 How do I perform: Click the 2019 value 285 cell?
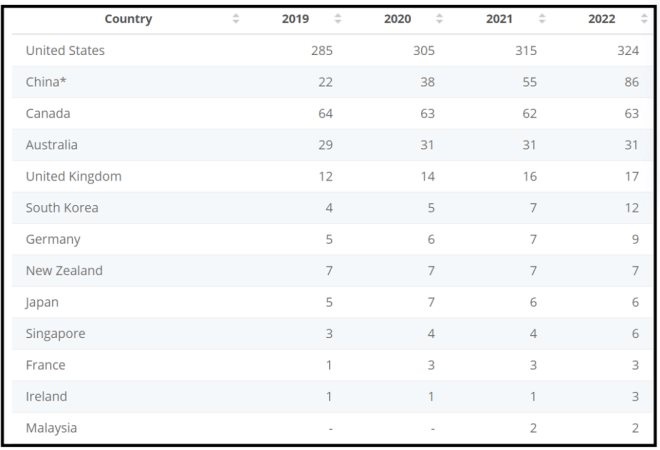click(x=321, y=51)
